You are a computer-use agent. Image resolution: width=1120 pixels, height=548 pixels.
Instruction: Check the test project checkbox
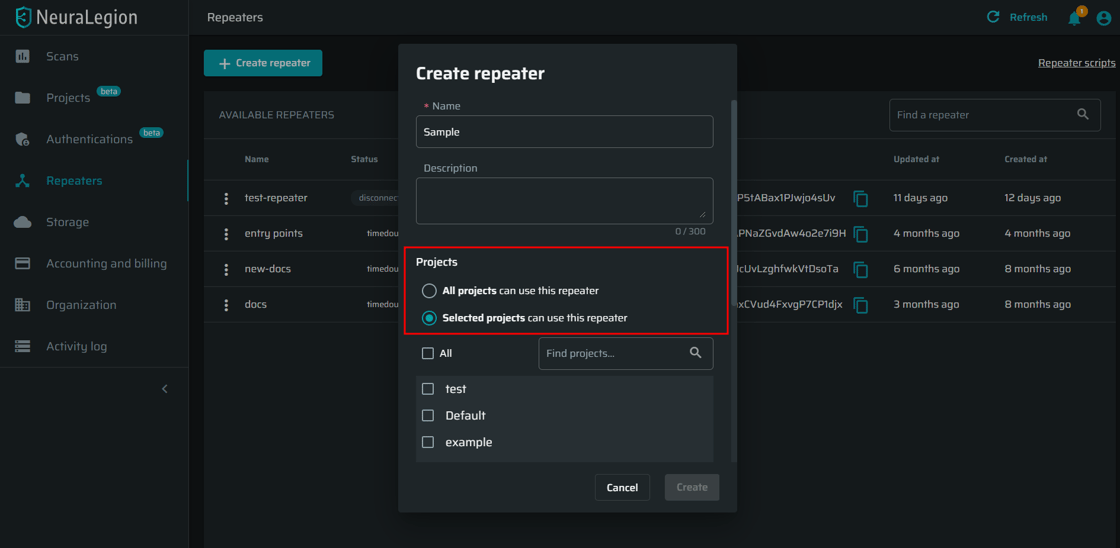428,389
